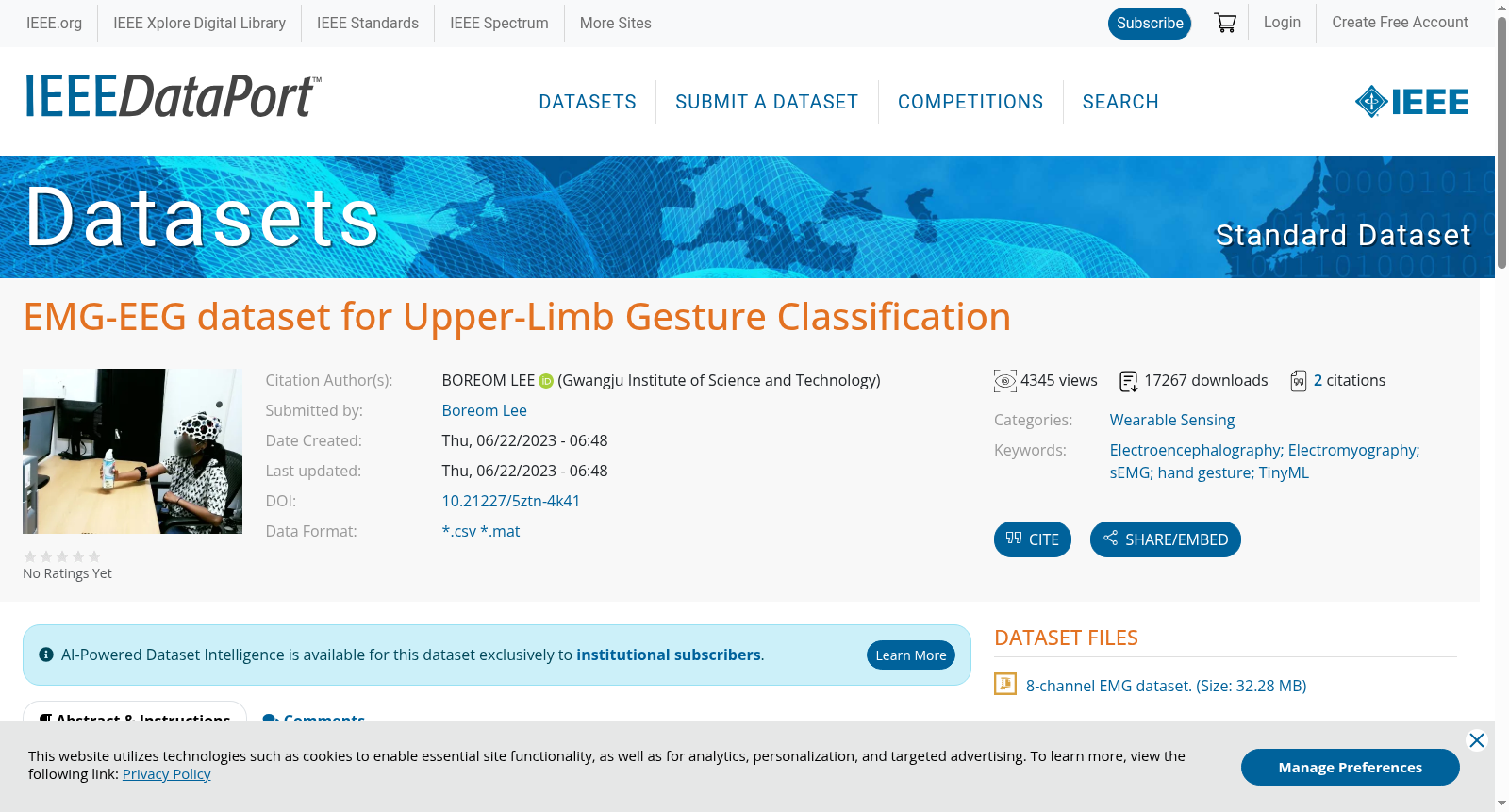This screenshot has height=812, width=1509.
Task: Open the Wearable Sensing category
Action: click(1172, 421)
